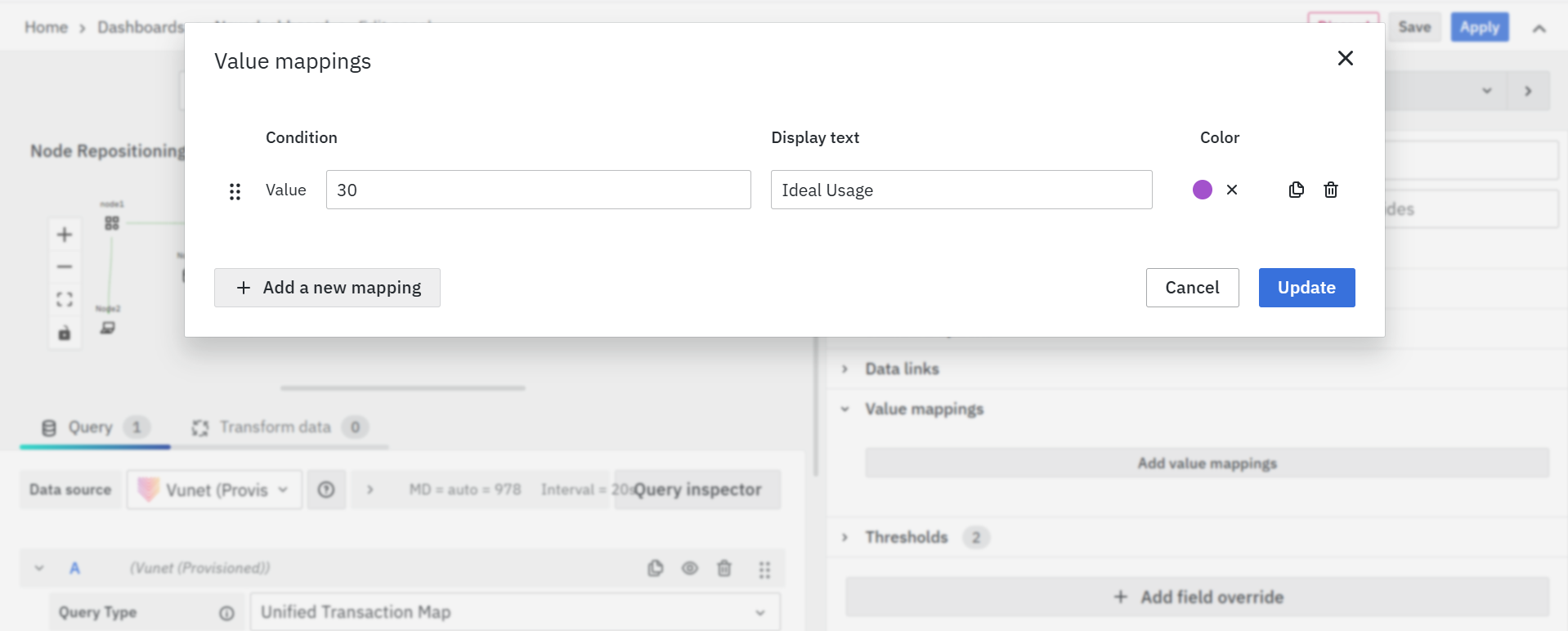Expand the Thresholds section
Screen dimensions: 1568x631
pyautogui.click(x=906, y=537)
